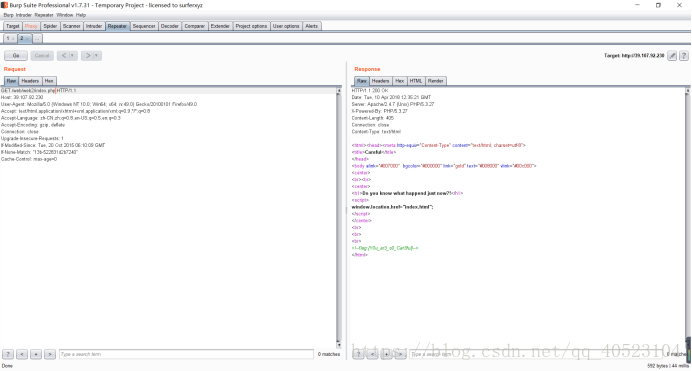This screenshot has width=692, height=371.
Task: Switch to the Scanner tab
Action: coord(71,26)
